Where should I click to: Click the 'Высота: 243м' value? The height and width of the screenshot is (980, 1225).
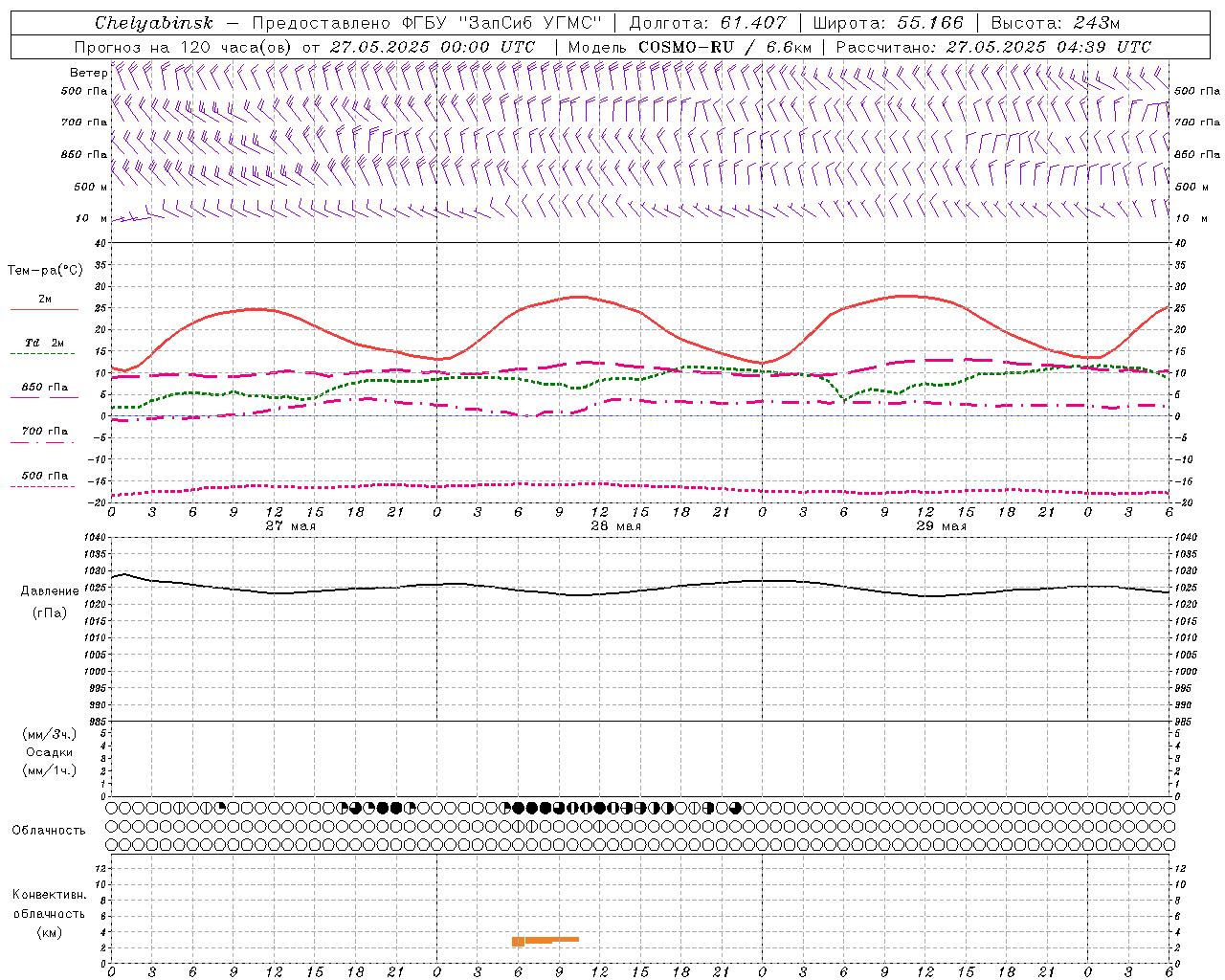pyautogui.click(x=1055, y=23)
